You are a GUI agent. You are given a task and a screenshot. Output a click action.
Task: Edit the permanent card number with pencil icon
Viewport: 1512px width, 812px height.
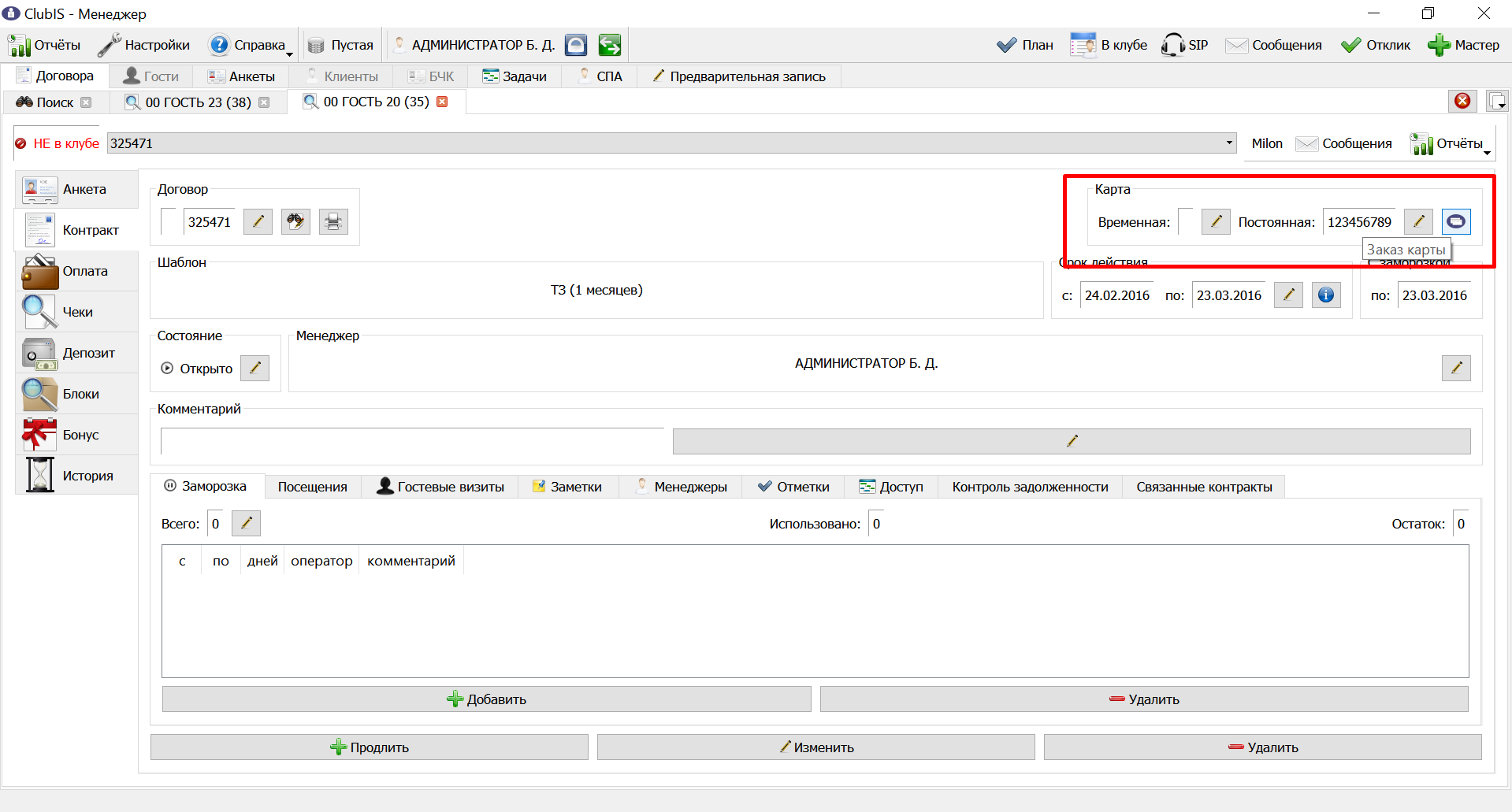click(x=1418, y=221)
